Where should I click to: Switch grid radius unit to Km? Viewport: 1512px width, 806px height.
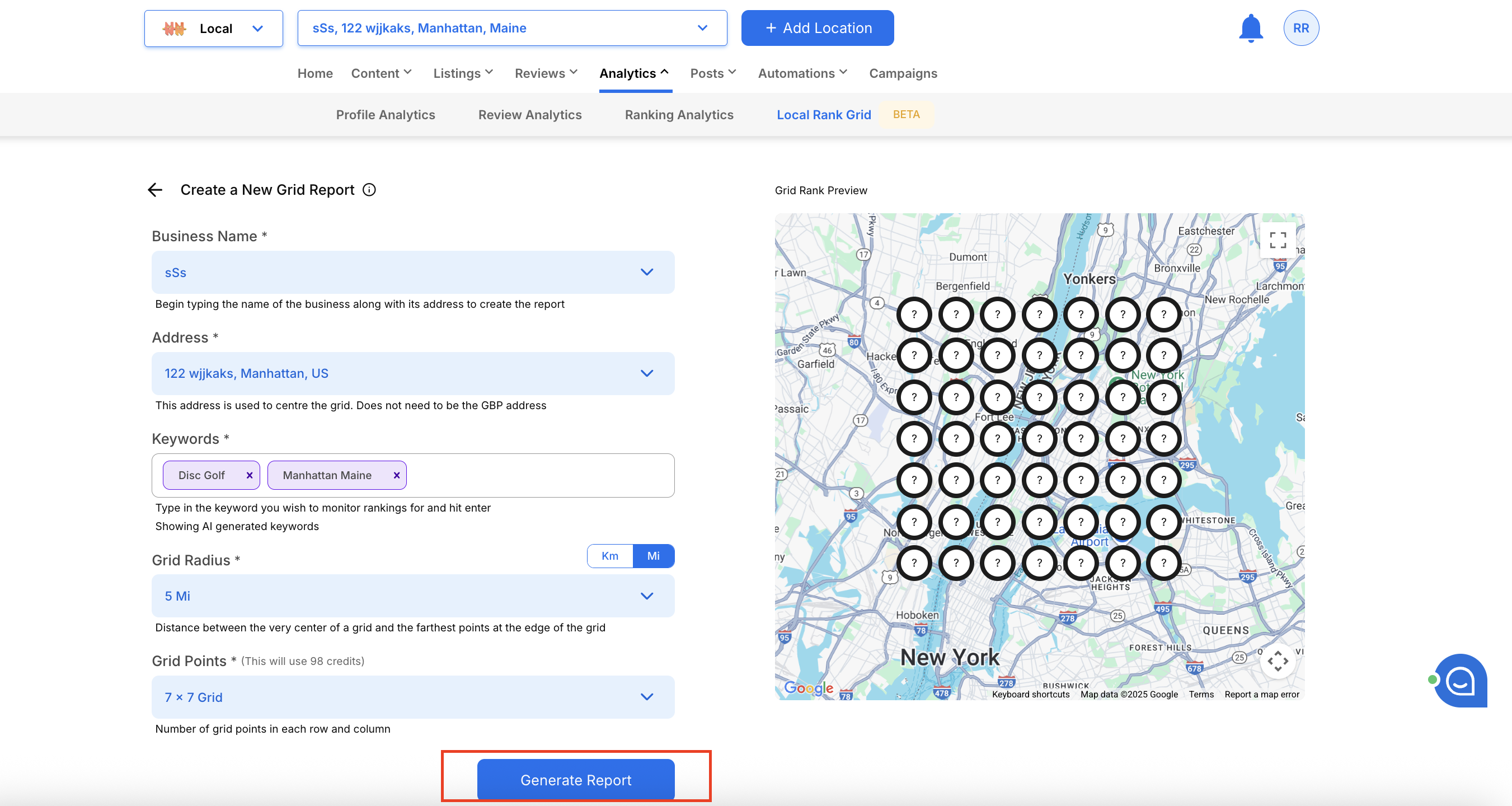click(610, 556)
